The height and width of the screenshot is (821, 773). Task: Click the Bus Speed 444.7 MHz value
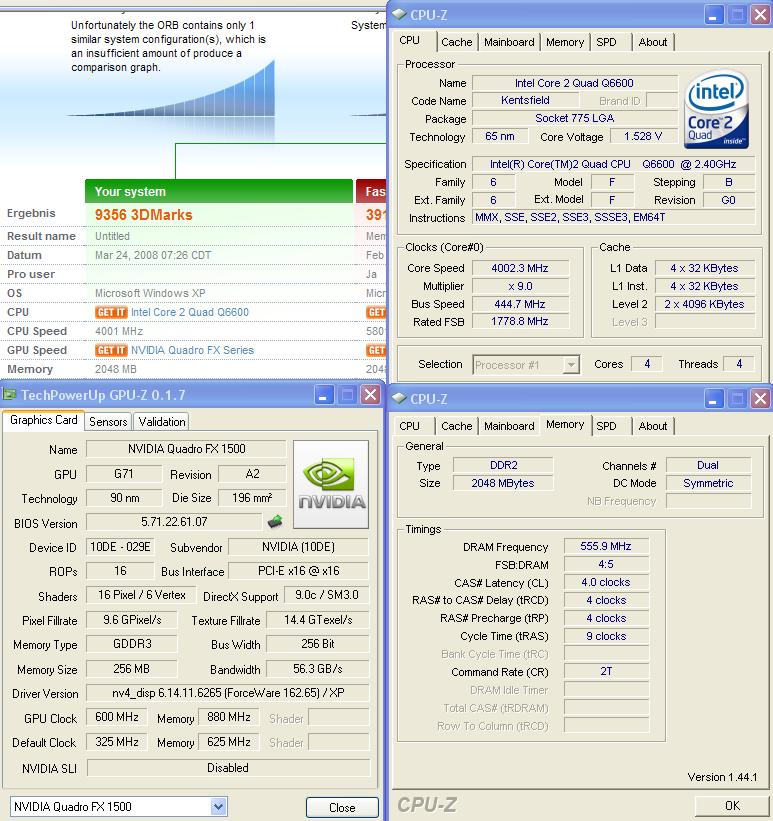coord(520,304)
